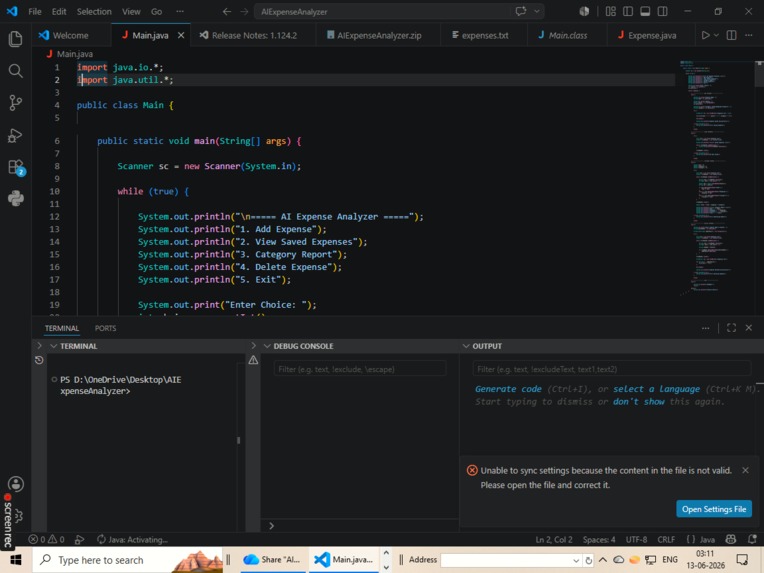Change indentation via Spaces: 4

click(x=599, y=539)
